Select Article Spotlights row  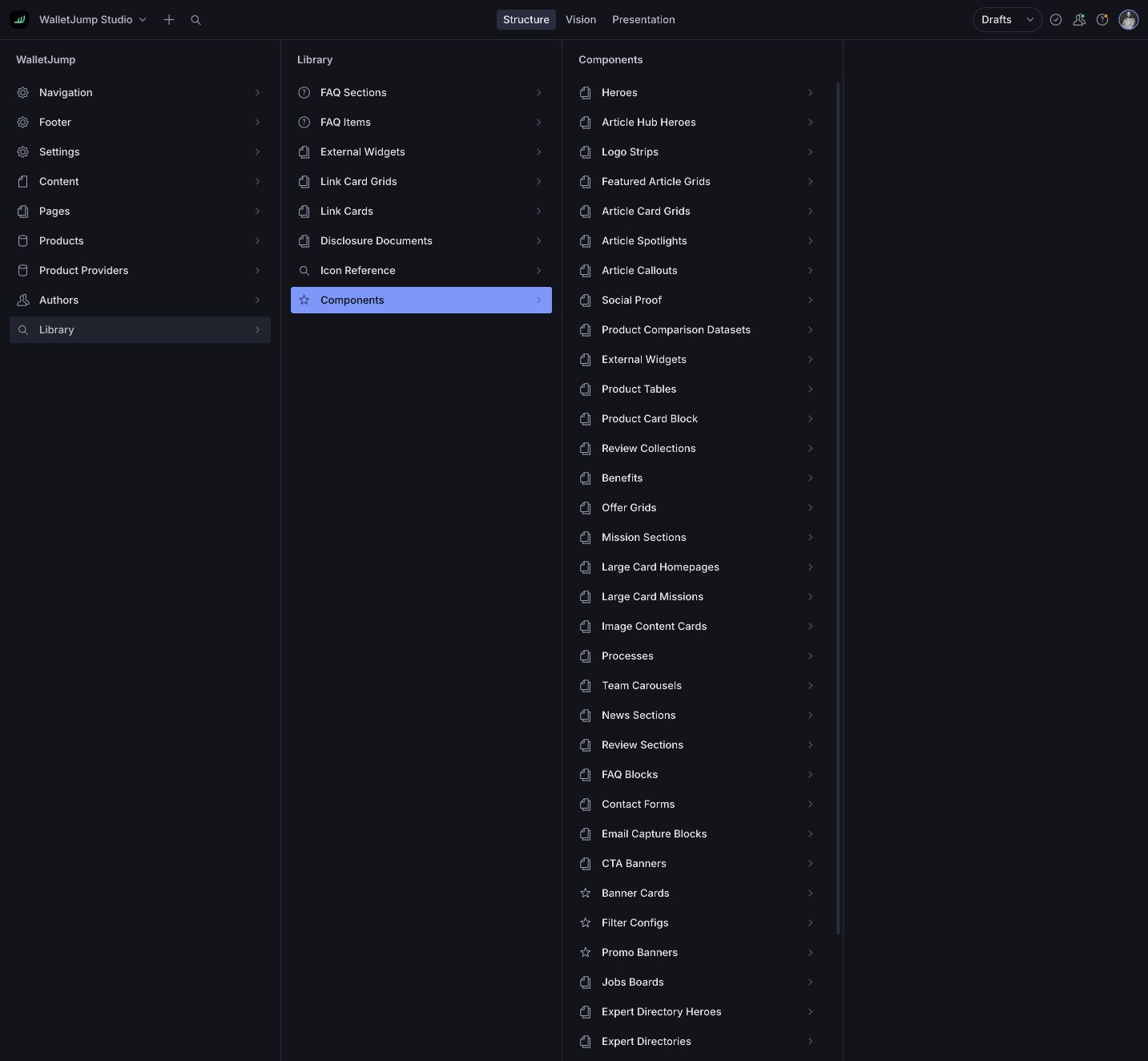(698, 240)
